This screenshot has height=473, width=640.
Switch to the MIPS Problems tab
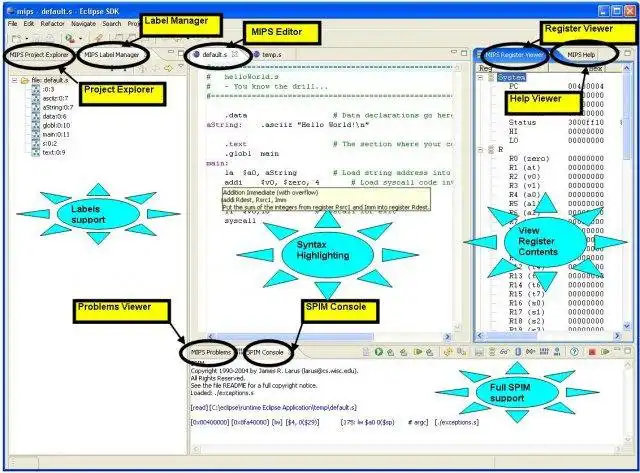click(211, 352)
